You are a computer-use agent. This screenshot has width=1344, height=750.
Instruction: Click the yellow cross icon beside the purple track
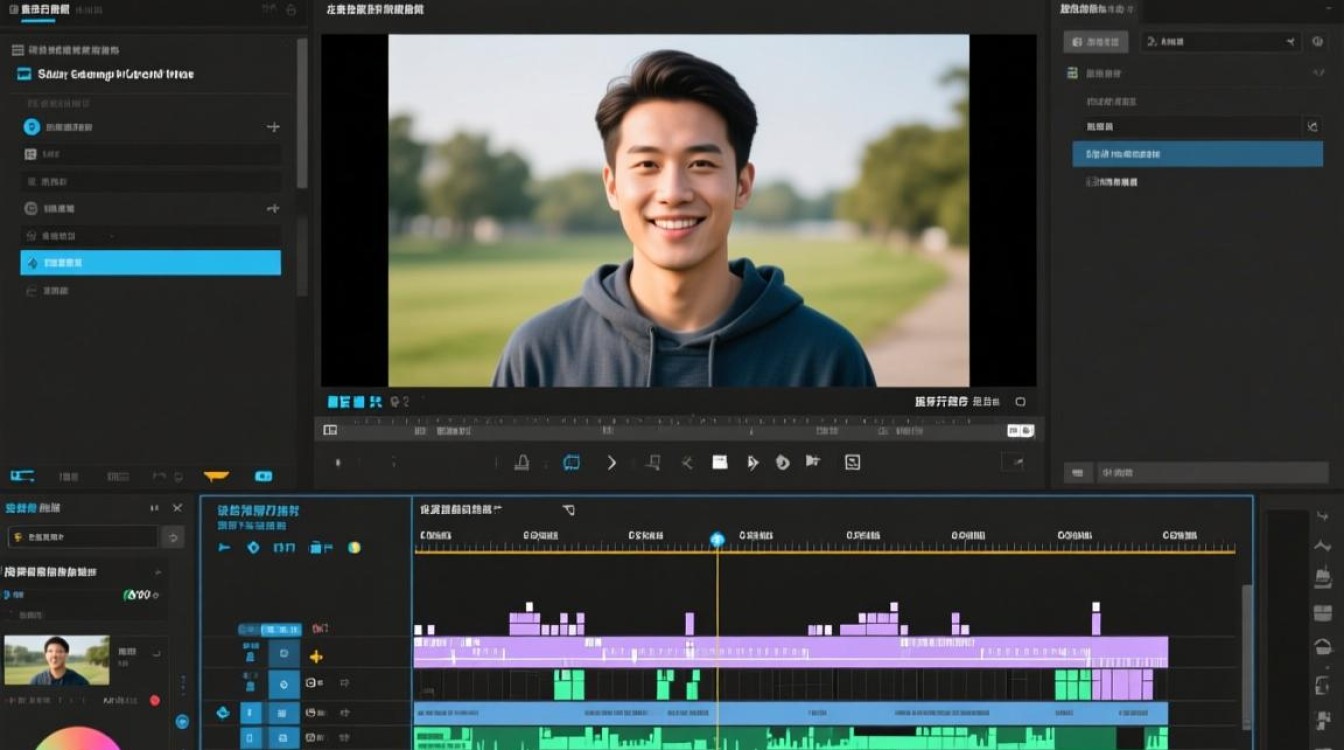pos(316,657)
